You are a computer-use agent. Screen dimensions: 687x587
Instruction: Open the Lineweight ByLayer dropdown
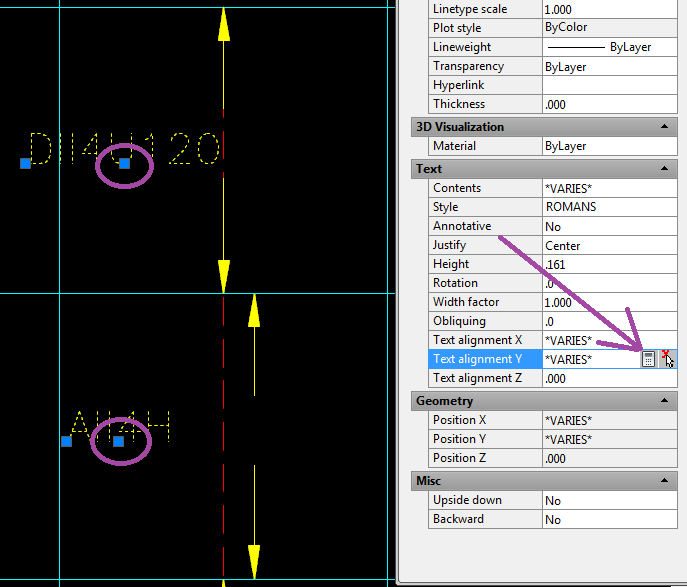608,47
